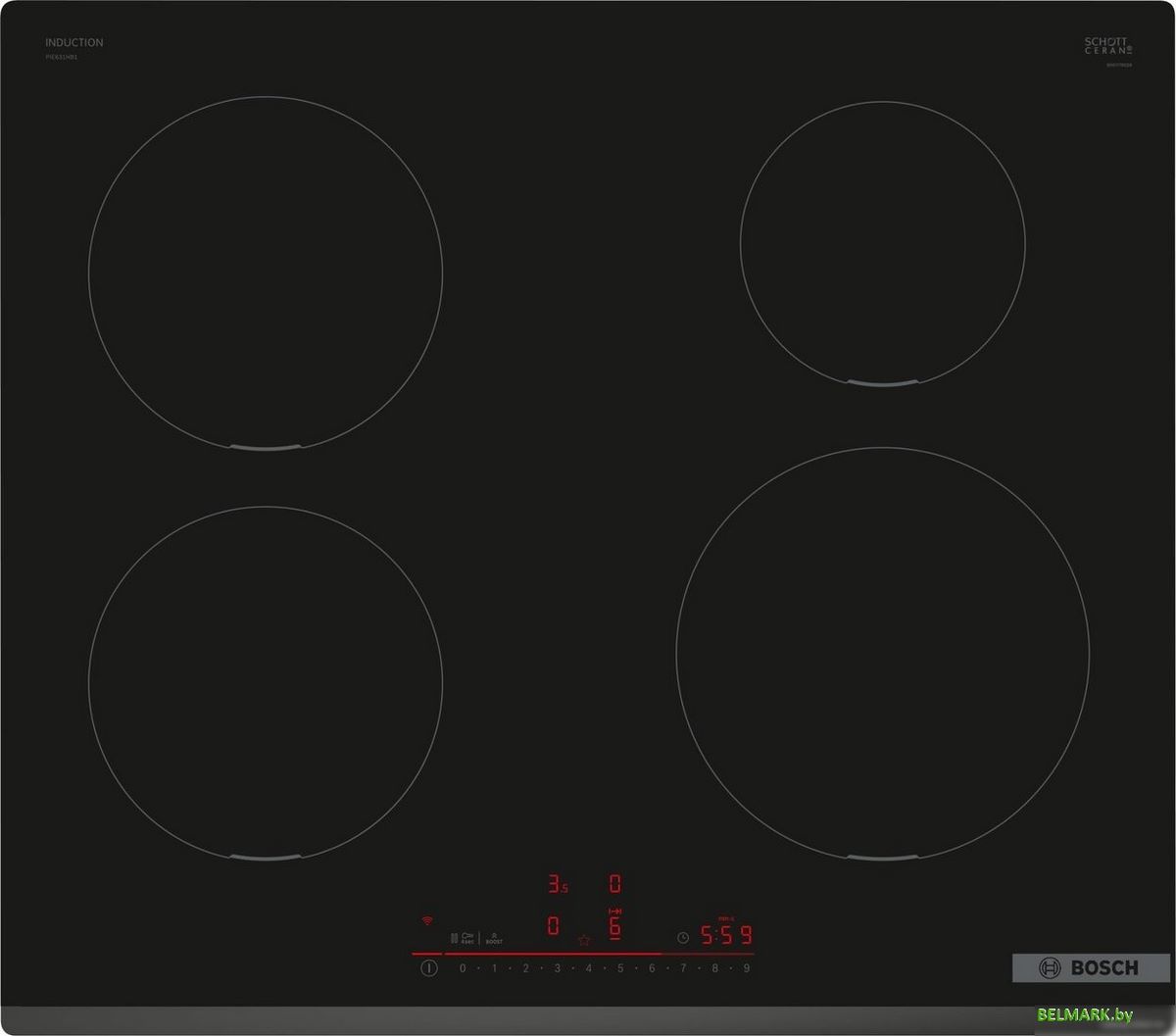Tap the pause bars icon
This screenshot has width=1176, height=1036.
[x=454, y=938]
